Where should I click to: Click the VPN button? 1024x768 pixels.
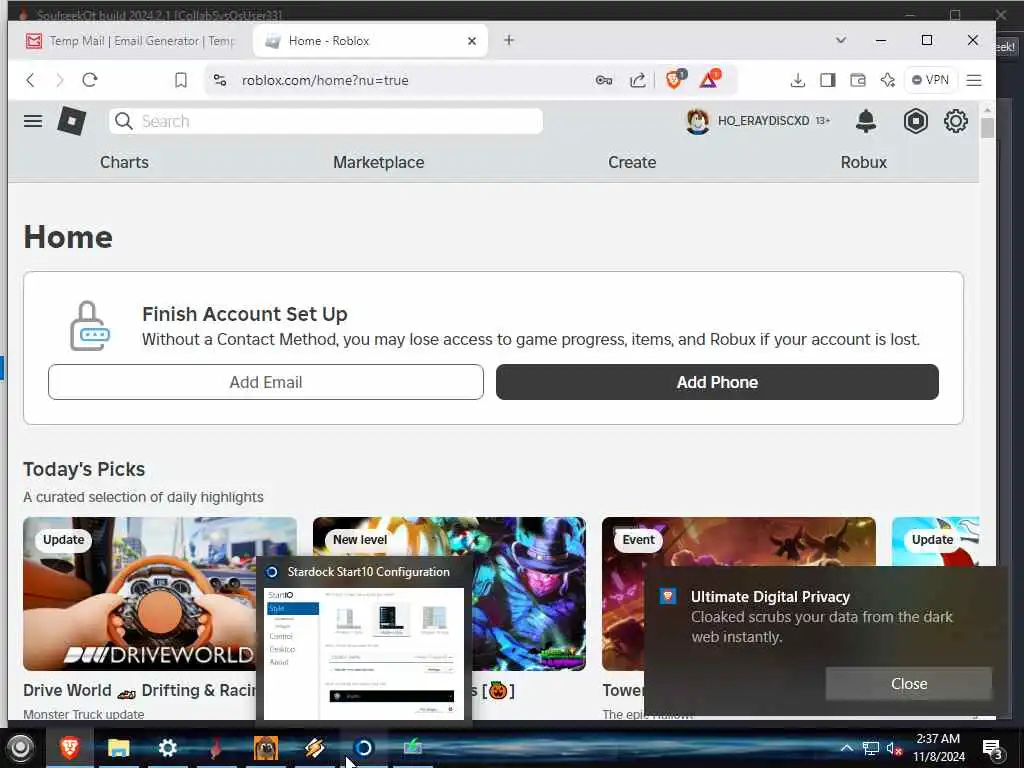coord(930,80)
